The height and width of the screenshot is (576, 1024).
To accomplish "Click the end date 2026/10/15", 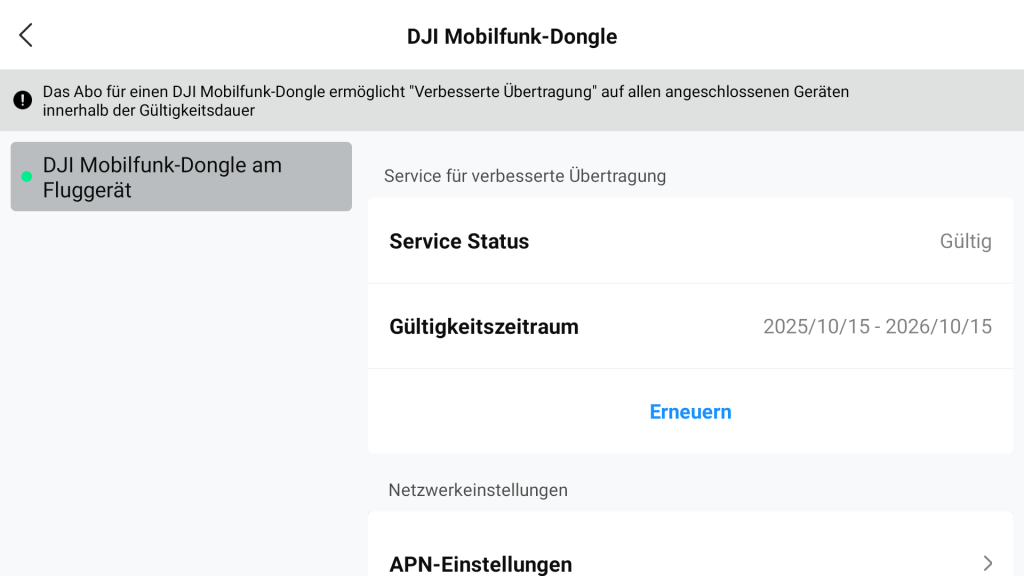I will tap(939, 326).
